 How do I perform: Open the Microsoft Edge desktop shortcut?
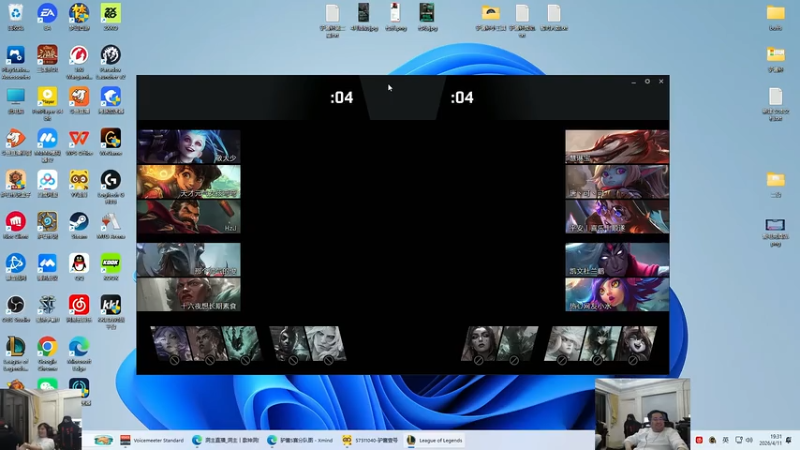point(79,354)
